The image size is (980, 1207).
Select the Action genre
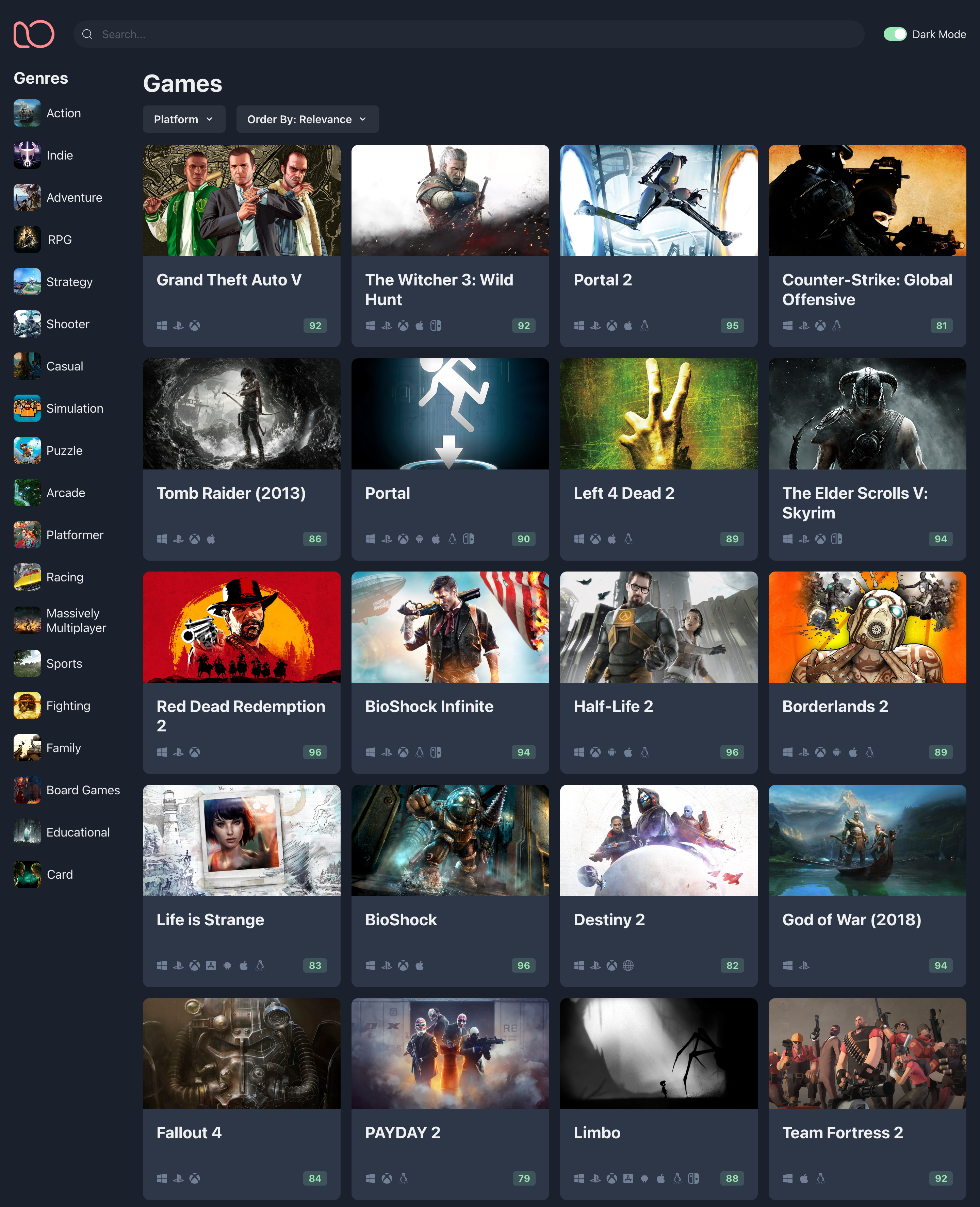pyautogui.click(x=64, y=113)
